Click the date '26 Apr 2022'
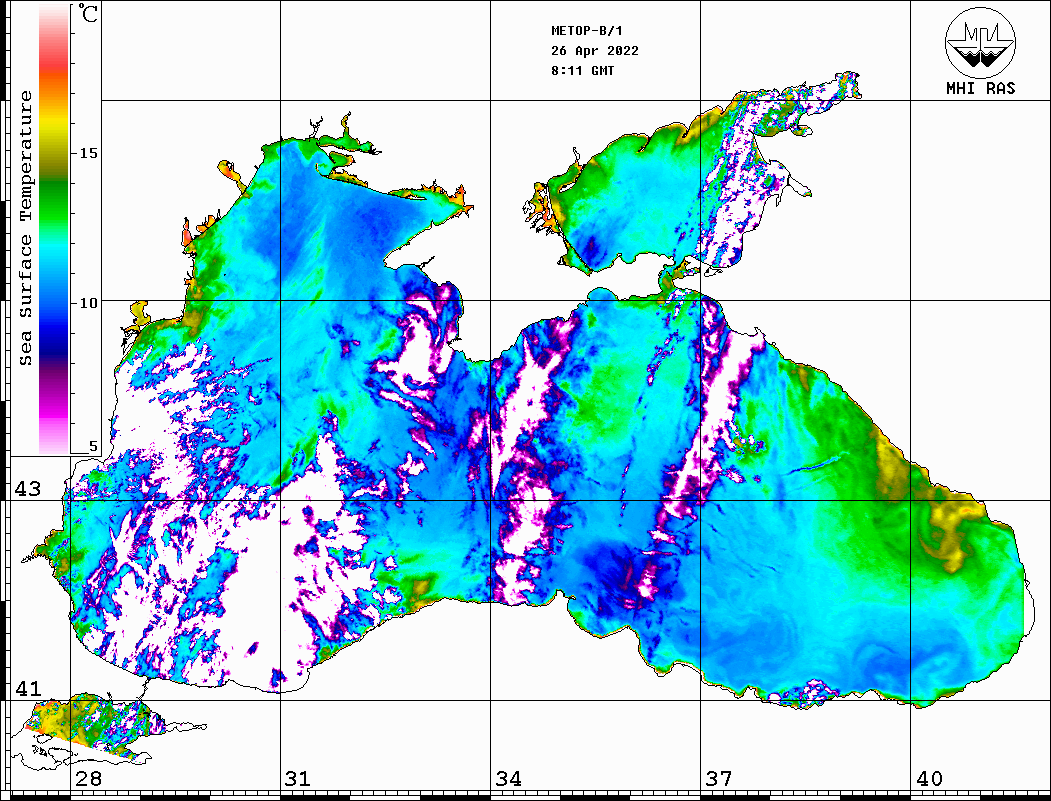Viewport: 1051px width, 801px height. (595, 51)
